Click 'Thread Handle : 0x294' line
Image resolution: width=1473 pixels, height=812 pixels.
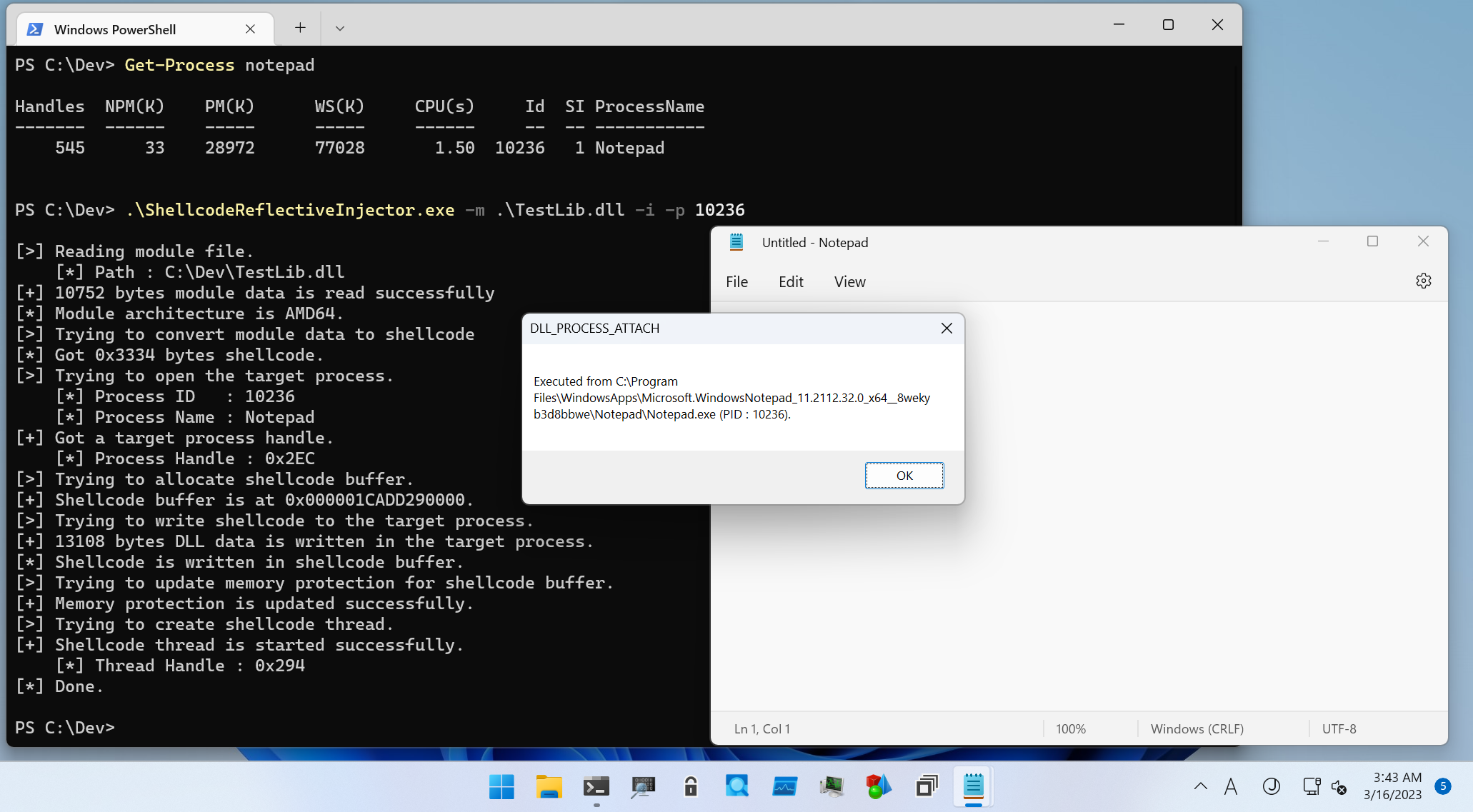point(180,666)
